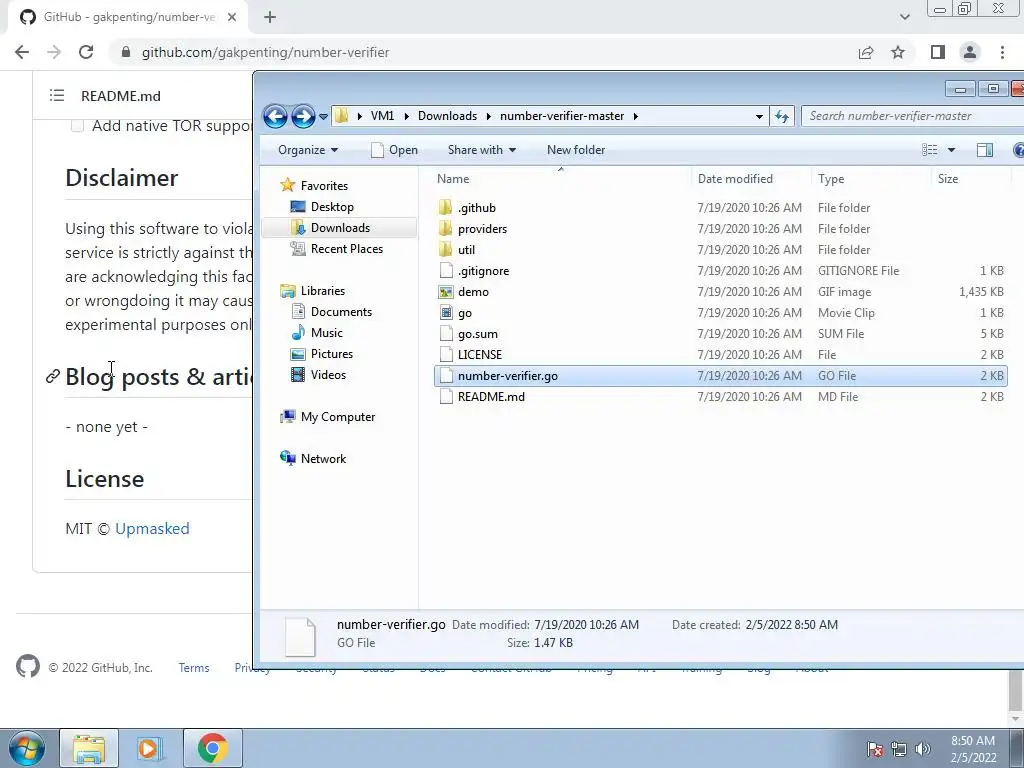Reload the GitHub page in Chrome
Image resolution: width=1024 pixels, height=768 pixels.
point(86,52)
